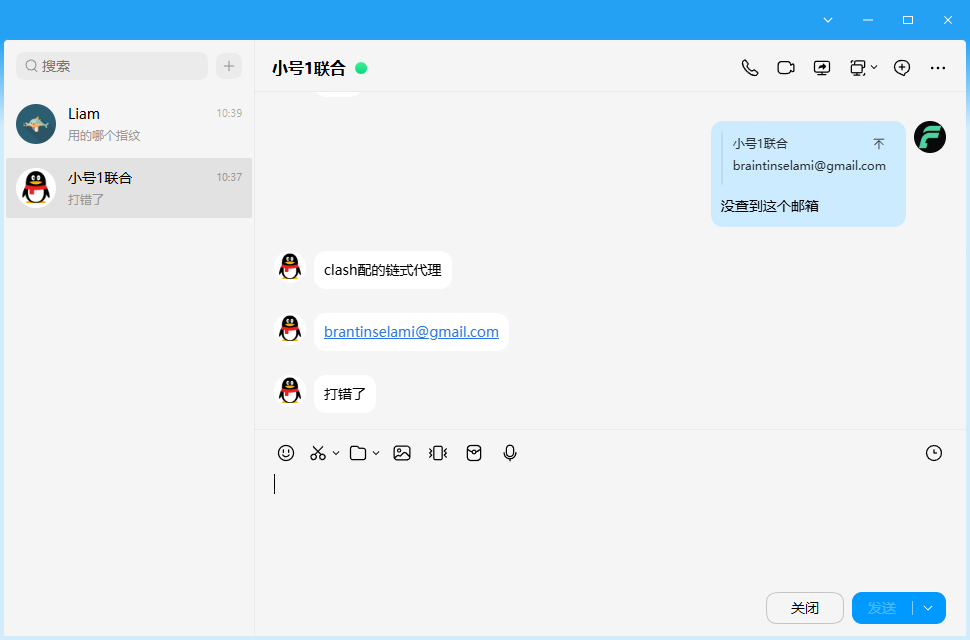Insert a picture using the image icon
Screen dimensions: 970x640
402,453
